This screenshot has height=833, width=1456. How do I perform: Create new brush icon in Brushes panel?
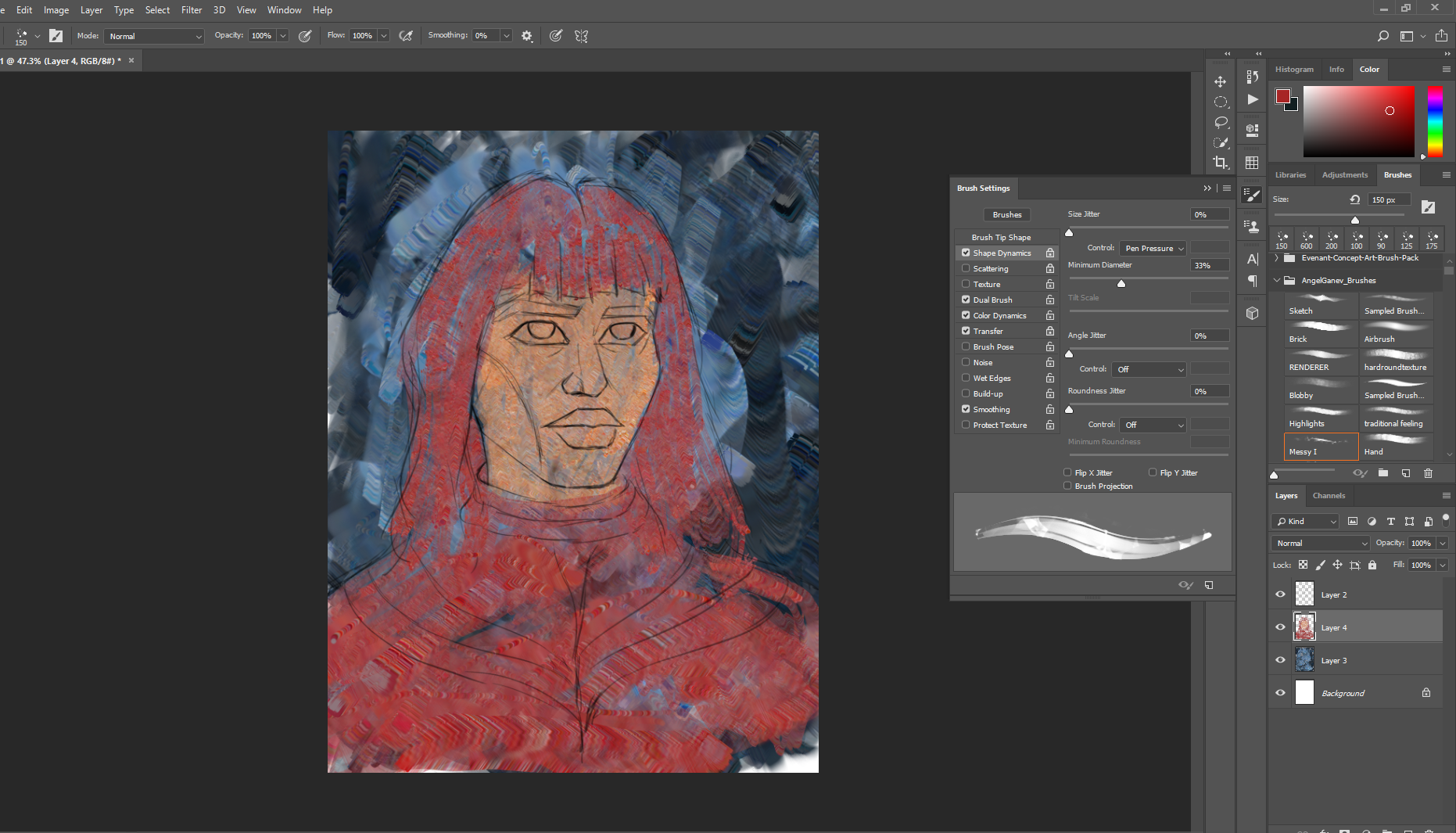[x=1405, y=473]
